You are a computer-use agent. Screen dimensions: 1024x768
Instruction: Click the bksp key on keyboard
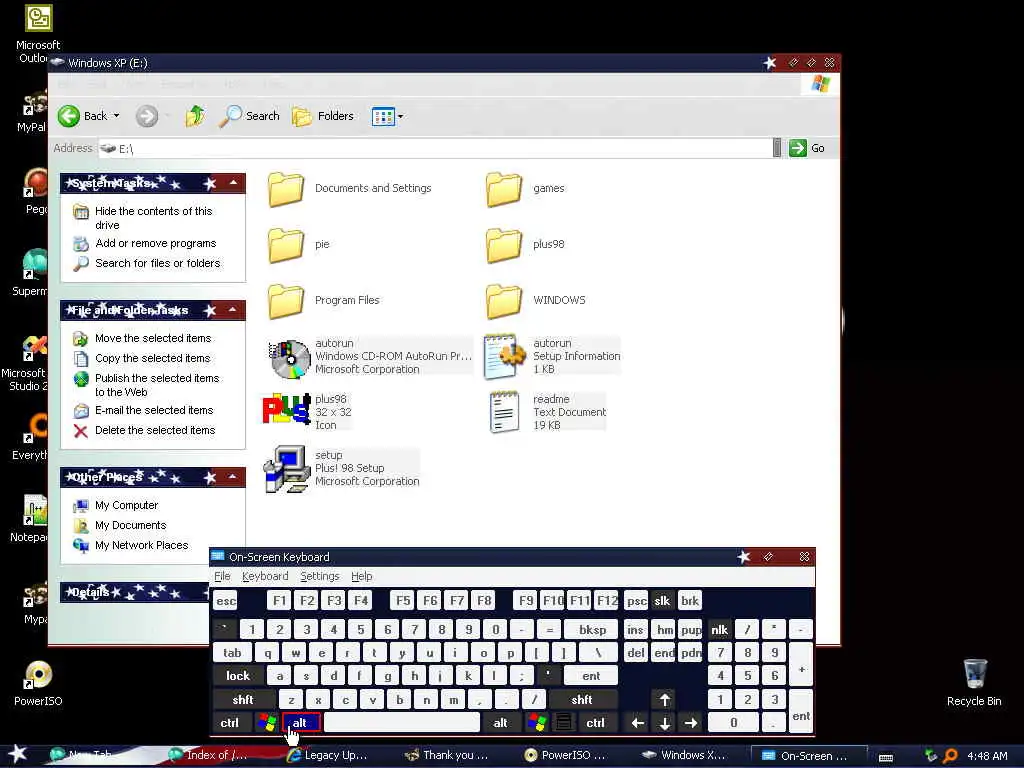[x=592, y=630]
